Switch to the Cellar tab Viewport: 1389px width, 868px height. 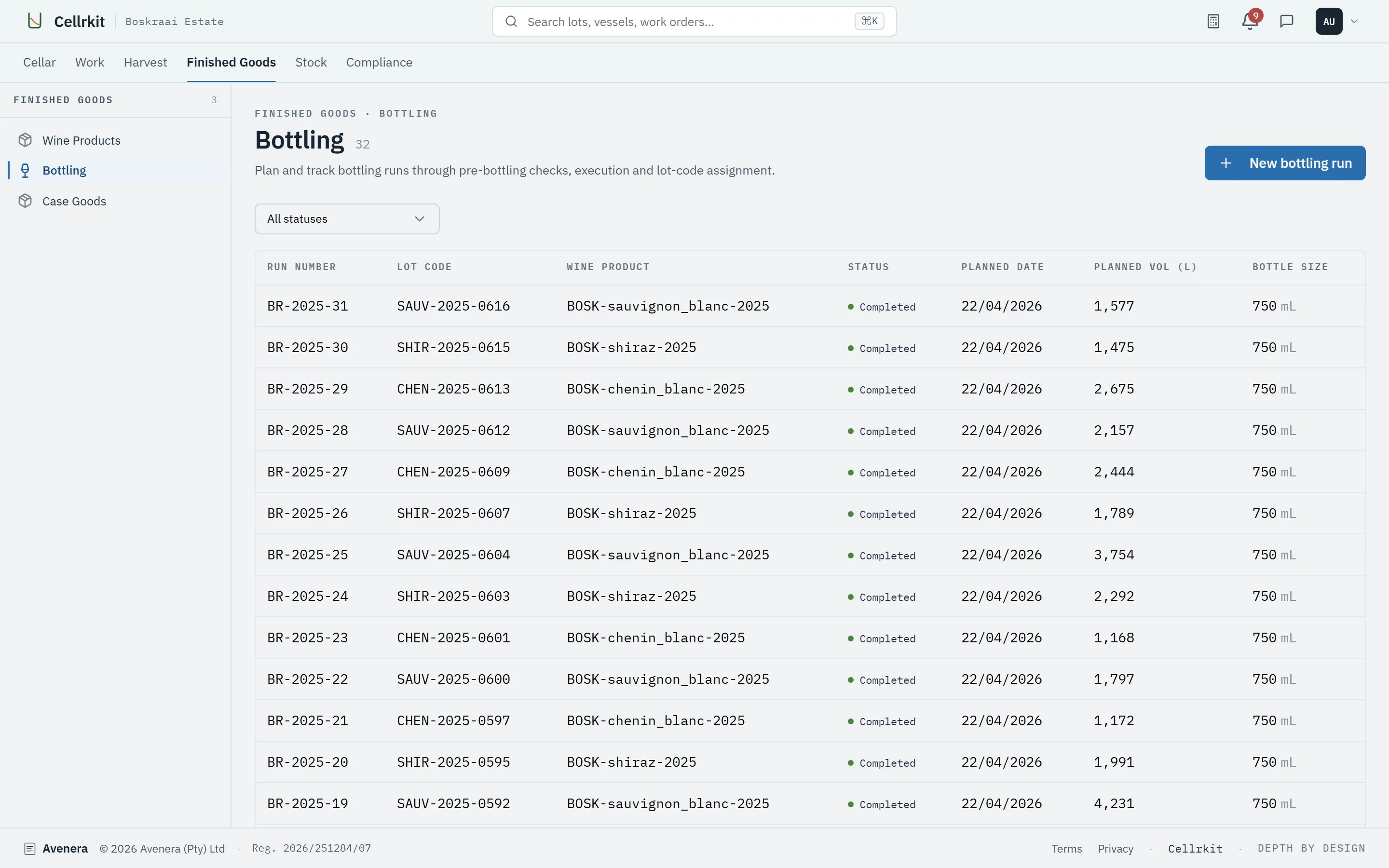39,62
